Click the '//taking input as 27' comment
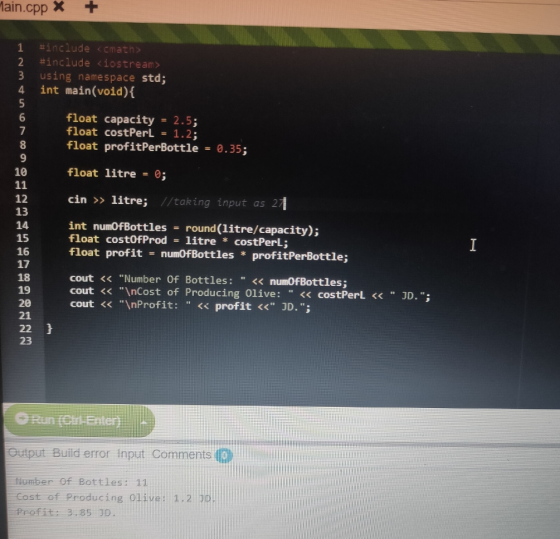Viewport: 560px width, 539px height. pyautogui.click(x=222, y=203)
